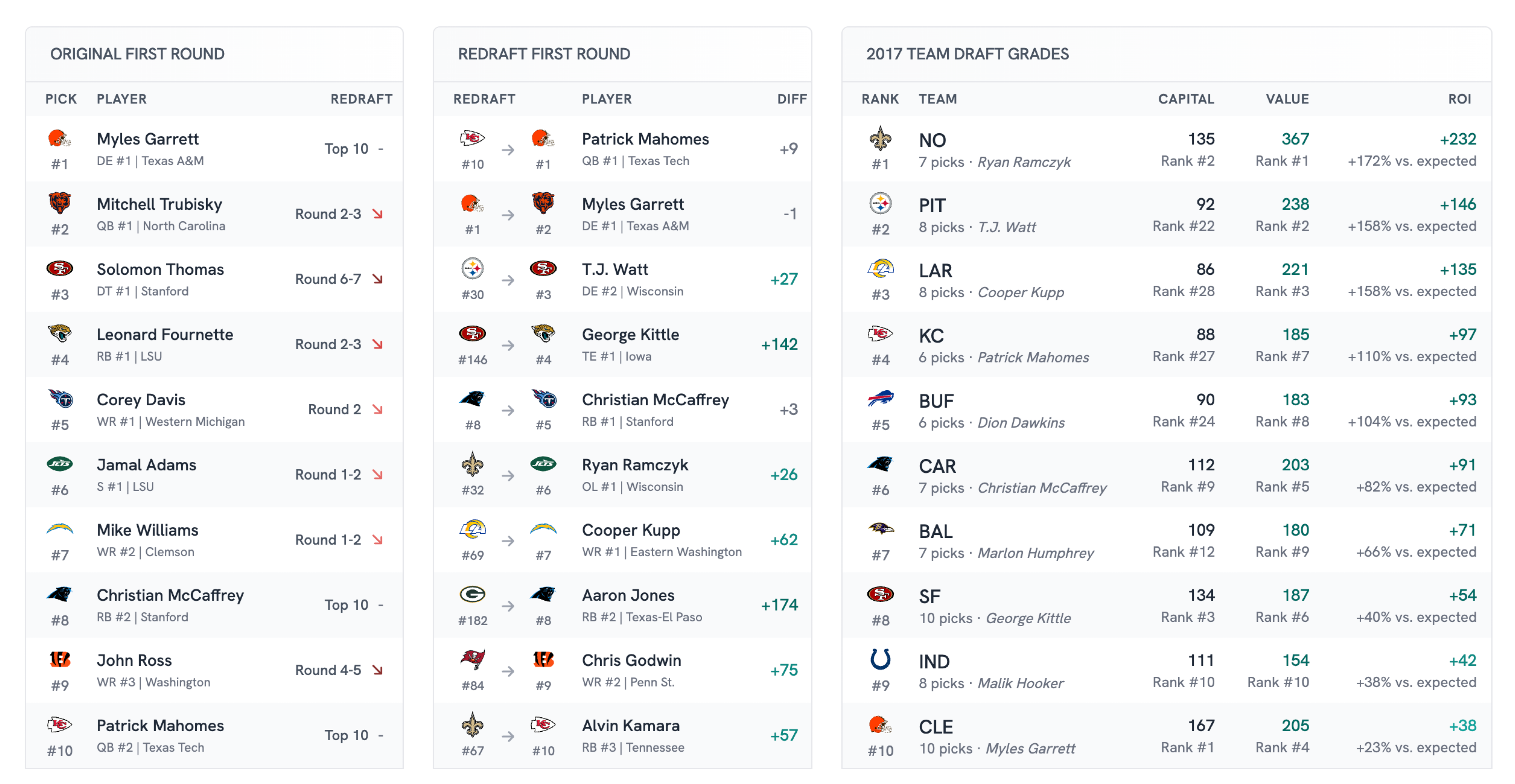Click the Christian McCaffrey player link
Screen dimensions: 1515x784
click(170, 595)
